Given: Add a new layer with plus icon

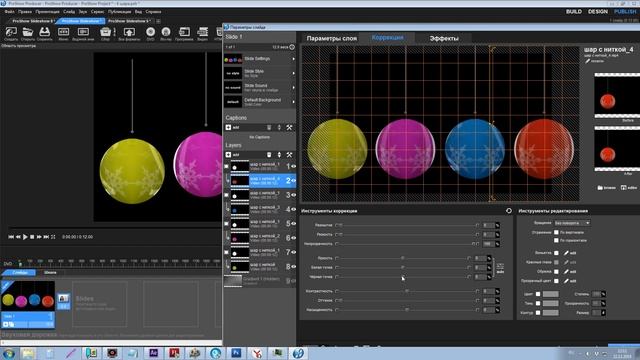Looking at the screenshot, I should 229,155.
